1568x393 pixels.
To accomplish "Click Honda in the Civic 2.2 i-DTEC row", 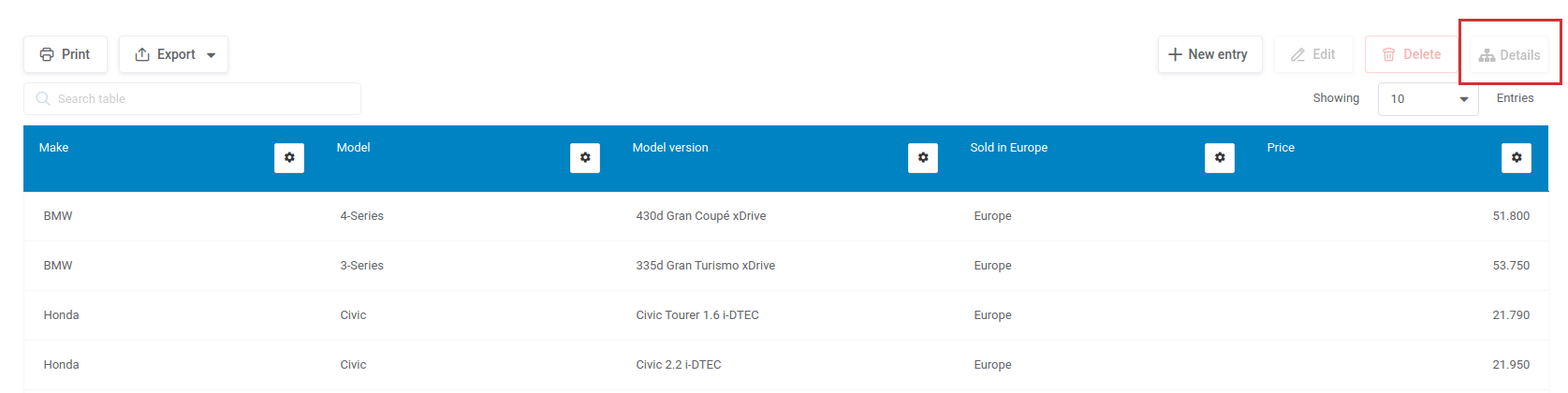I will (61, 365).
